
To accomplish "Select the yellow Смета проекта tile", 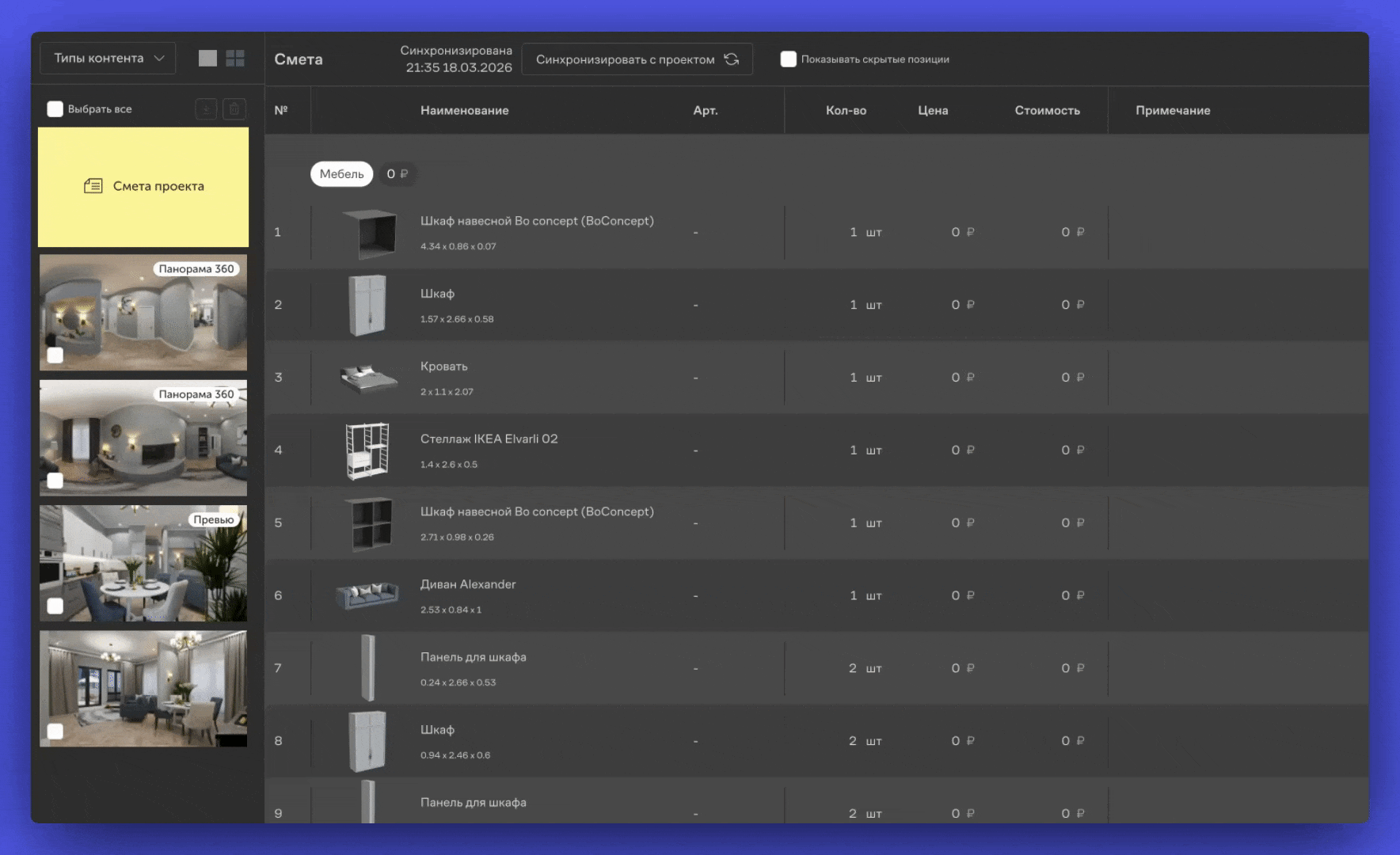I will (x=143, y=188).
